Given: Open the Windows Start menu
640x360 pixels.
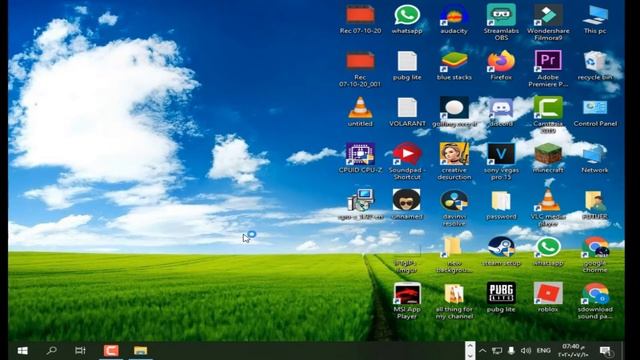Looking at the screenshot, I should click(x=23, y=351).
